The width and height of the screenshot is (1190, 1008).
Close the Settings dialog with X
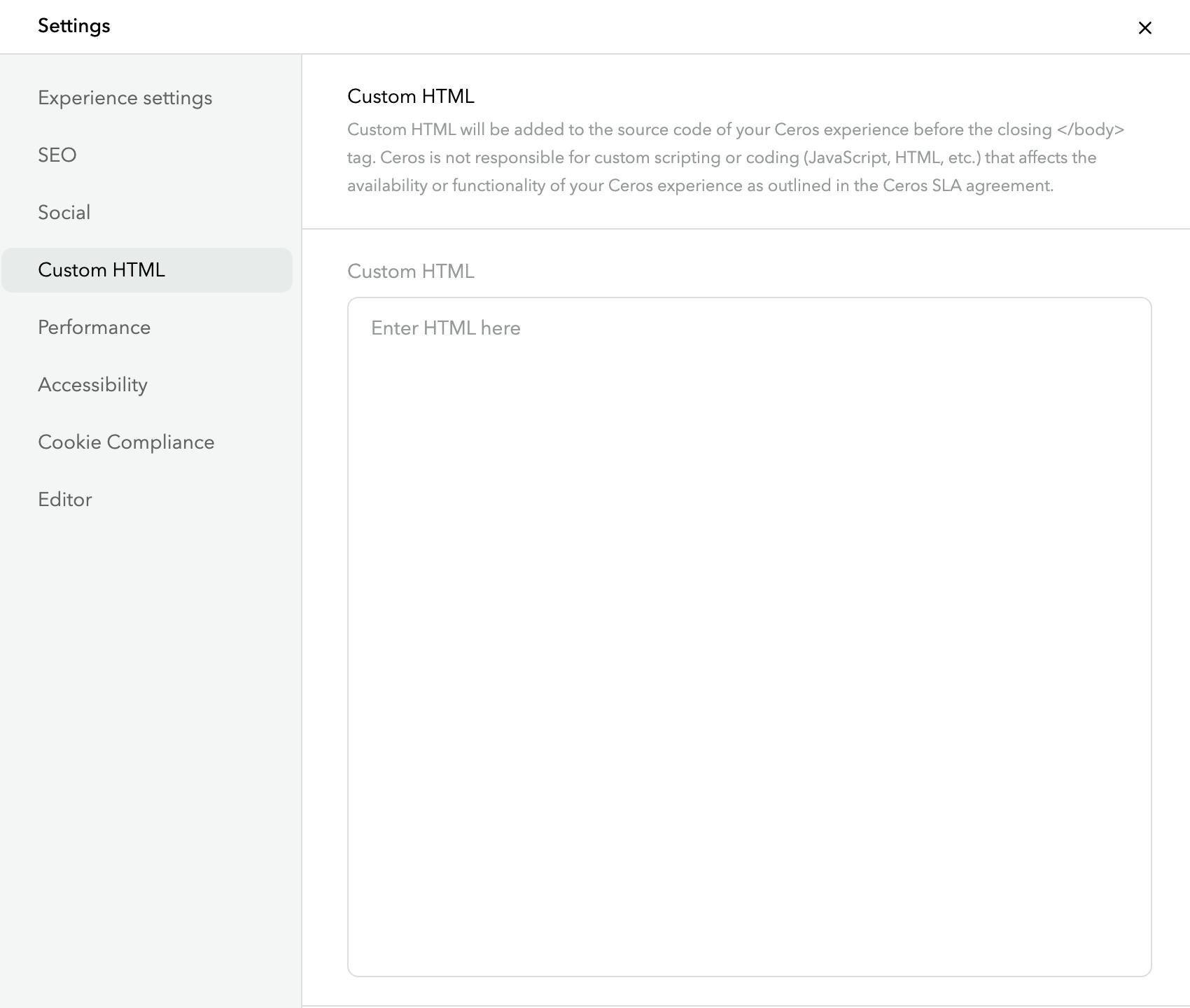[1144, 28]
